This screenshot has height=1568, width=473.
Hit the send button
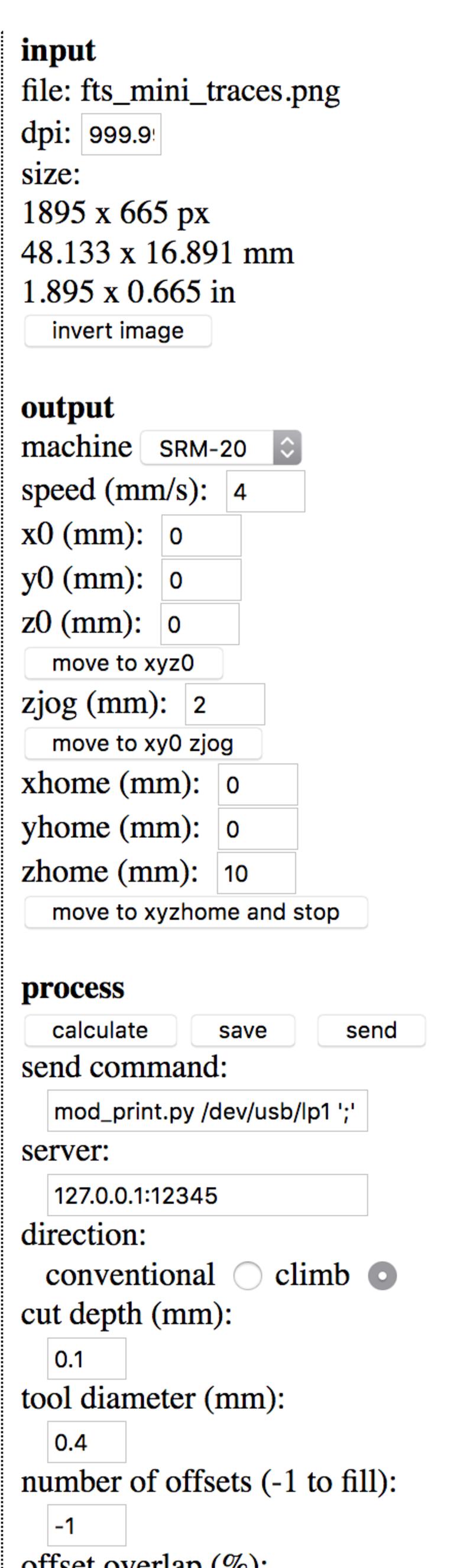371,1030
